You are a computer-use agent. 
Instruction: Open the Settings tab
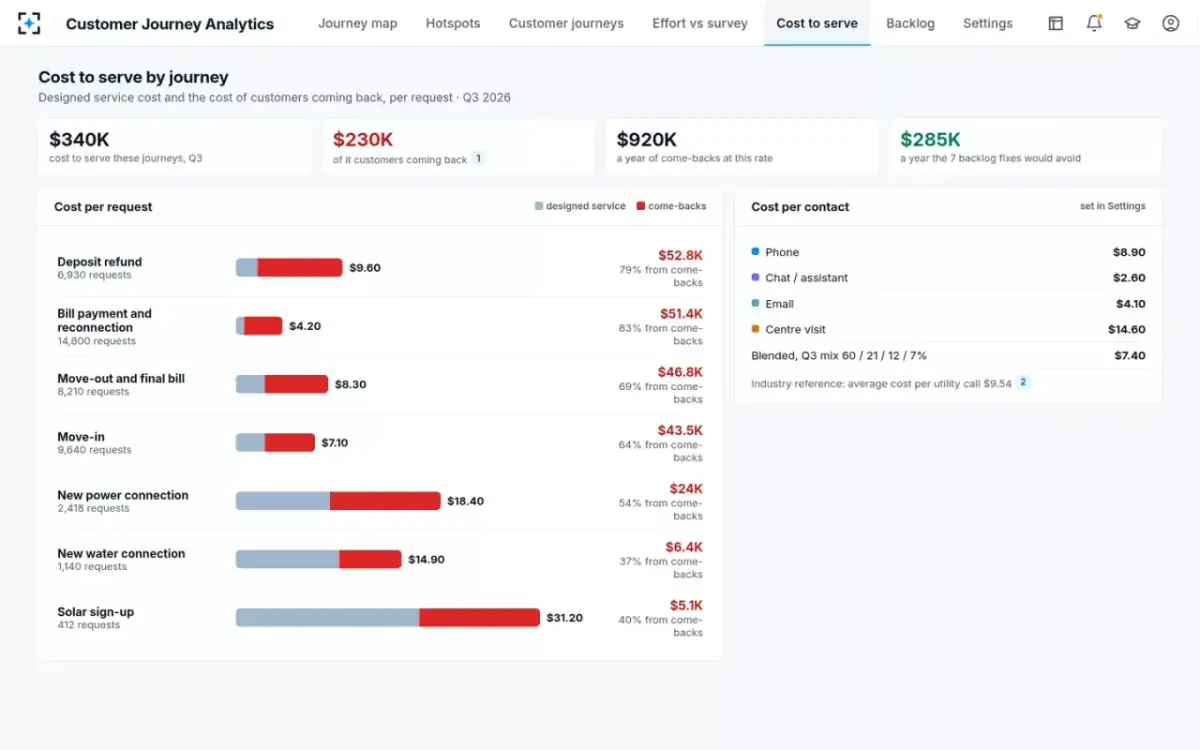988,23
